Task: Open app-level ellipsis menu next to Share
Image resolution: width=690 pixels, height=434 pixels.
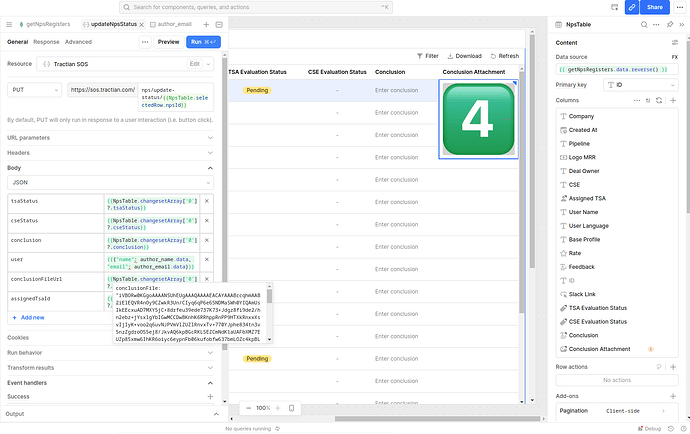Action: click(679, 7)
